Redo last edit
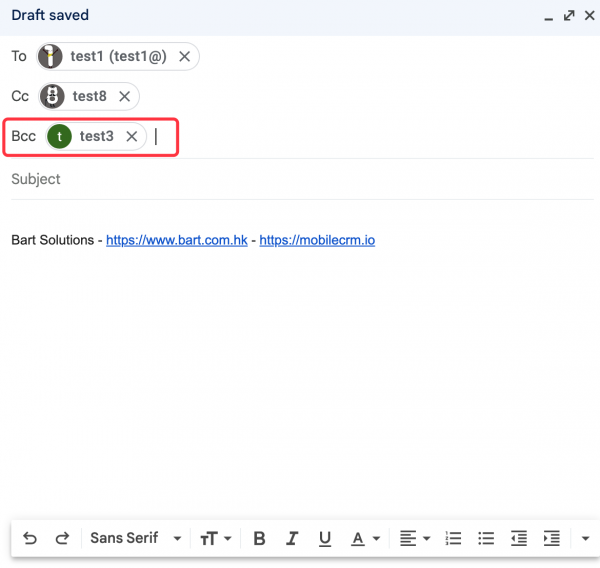 (x=62, y=538)
